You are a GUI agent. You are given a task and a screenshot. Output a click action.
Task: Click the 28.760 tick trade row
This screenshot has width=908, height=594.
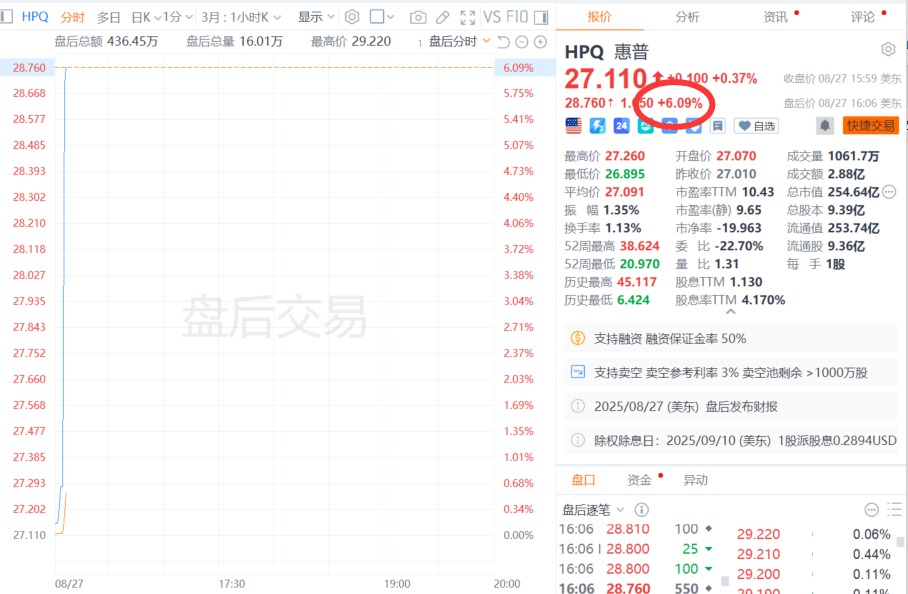pyautogui.click(x=635, y=588)
